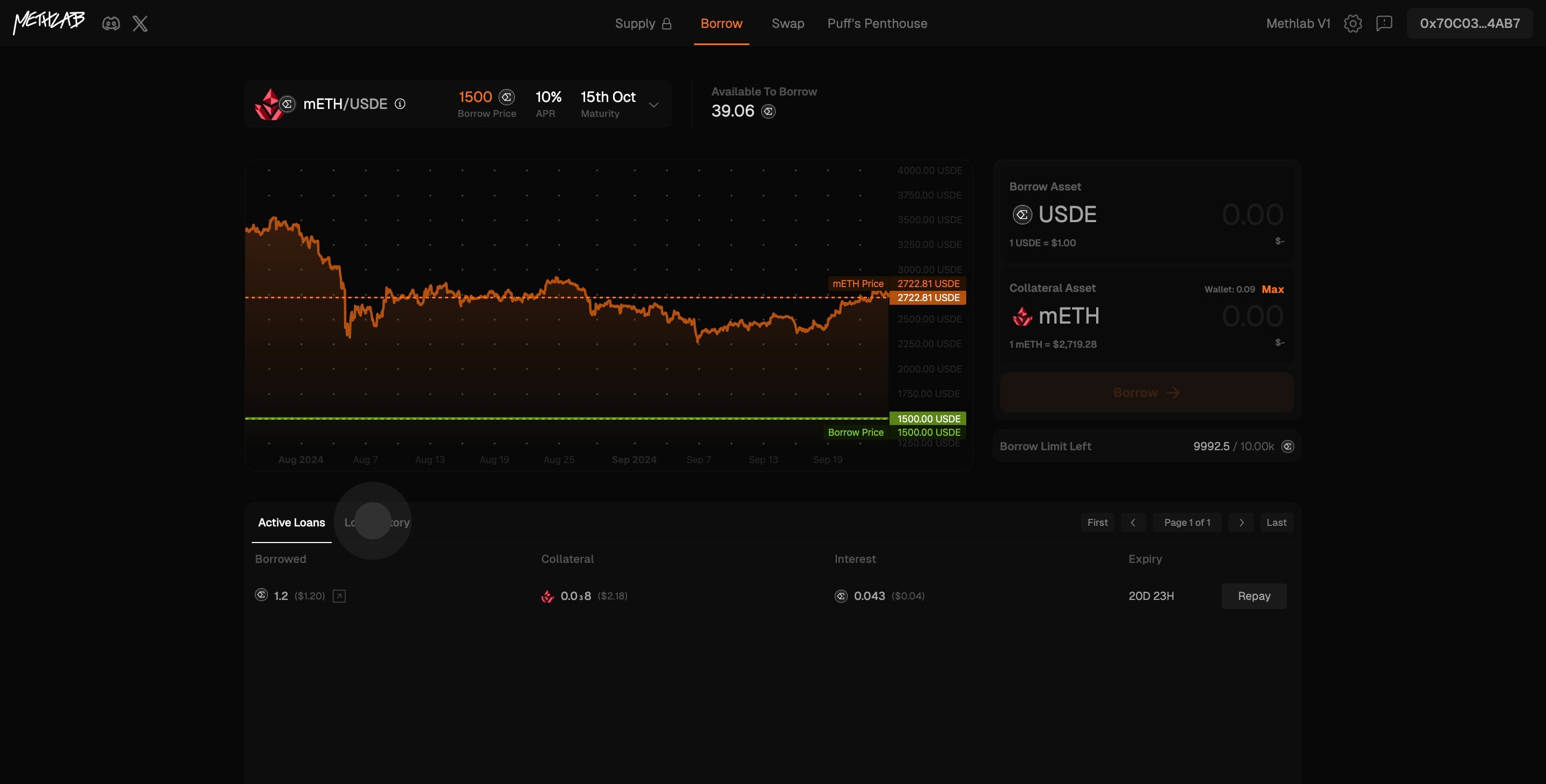1546x784 pixels.
Task: Click the mETH token icon in Collateral Asset
Action: (x=1022, y=316)
